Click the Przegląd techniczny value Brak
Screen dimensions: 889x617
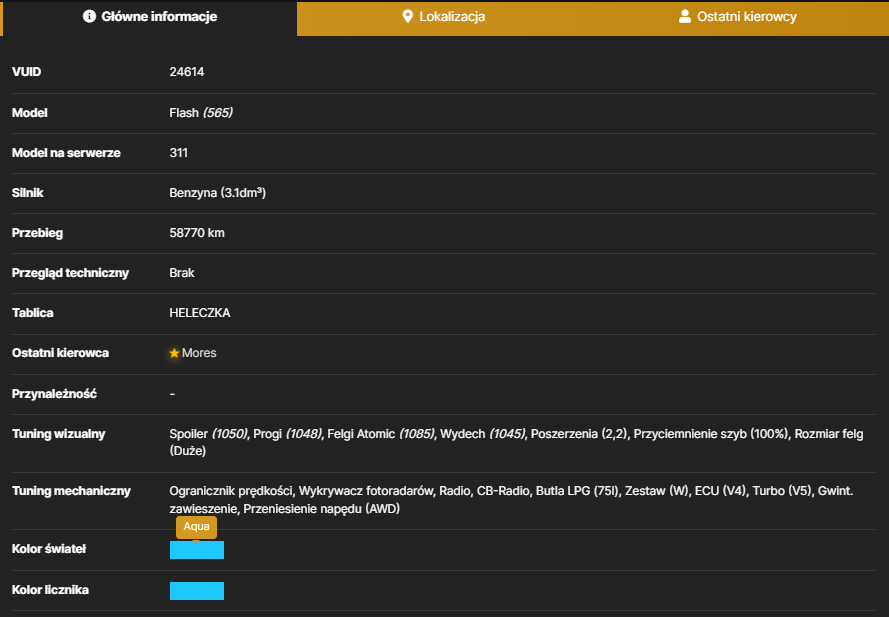(x=181, y=273)
